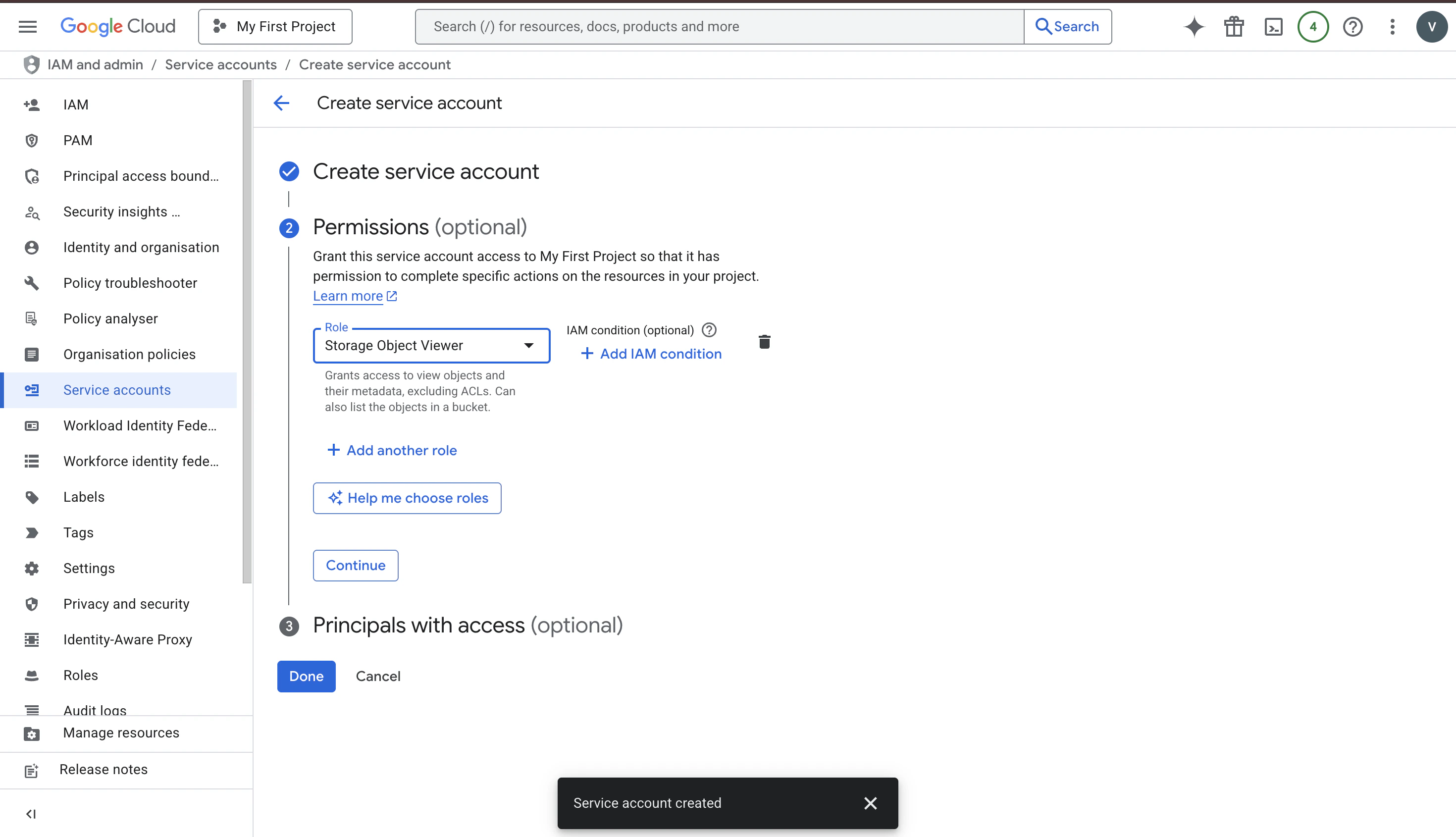This screenshot has height=837, width=1456.
Task: Activate Cloud Shell terminal icon
Action: coord(1273,26)
